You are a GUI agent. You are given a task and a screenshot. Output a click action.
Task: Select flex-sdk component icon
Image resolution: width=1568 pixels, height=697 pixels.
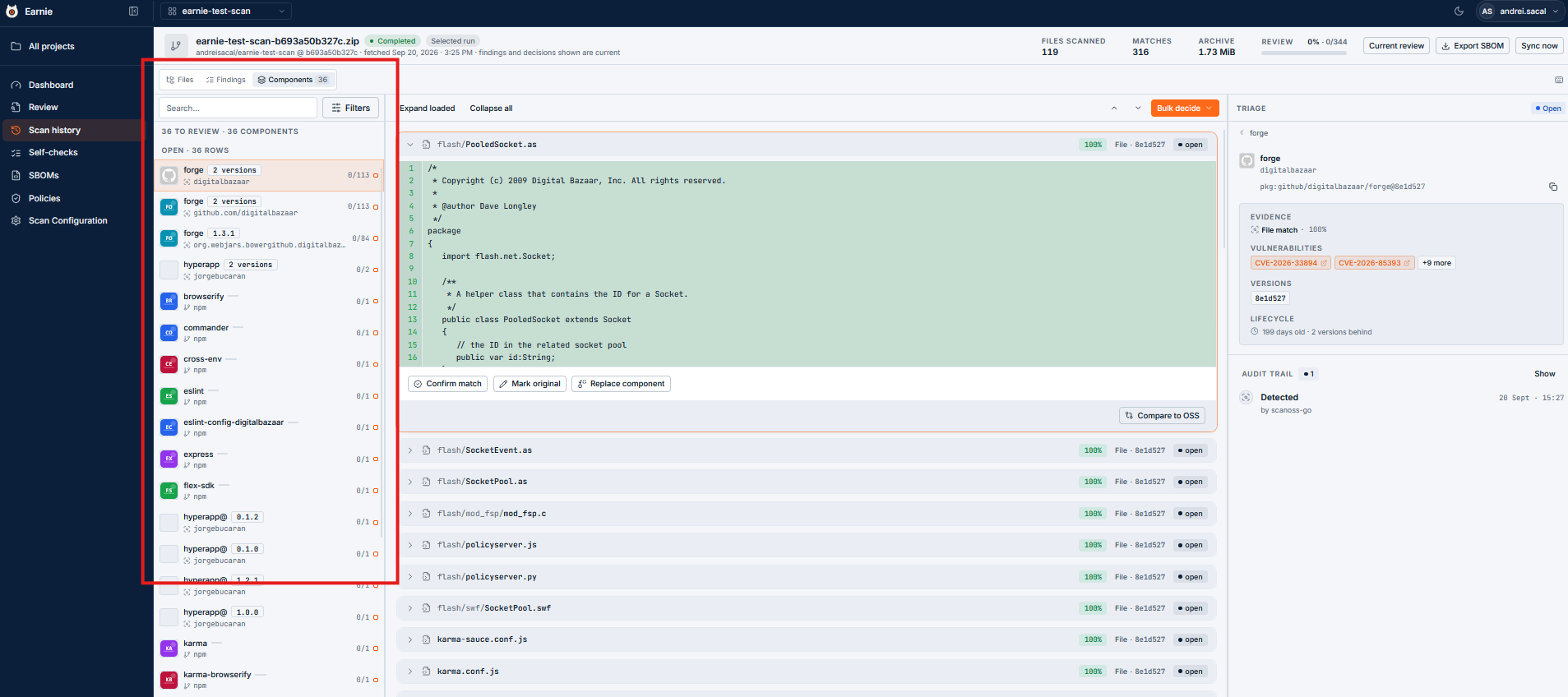coord(169,491)
